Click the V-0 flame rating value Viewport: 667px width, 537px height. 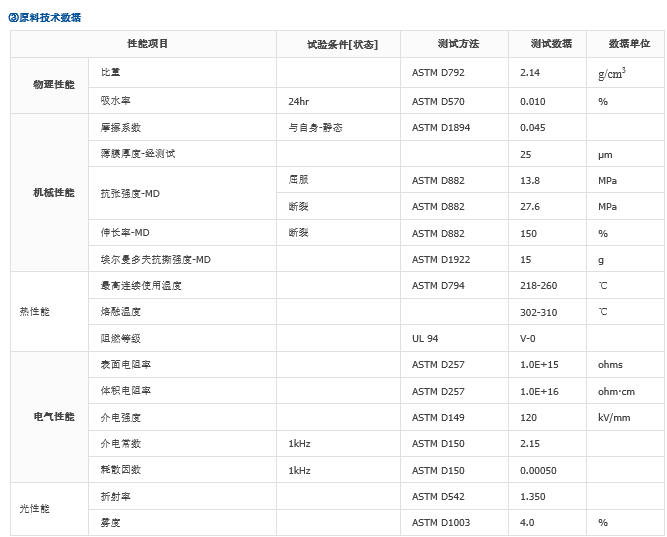point(528,338)
